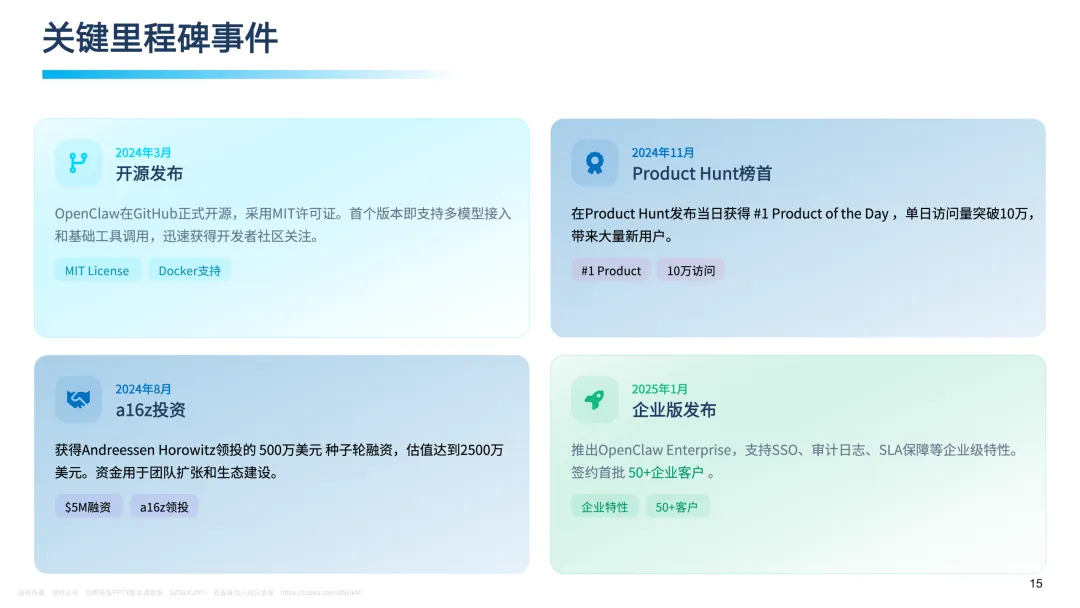
Task: Click the 开源发布 heading
Action: point(149,174)
